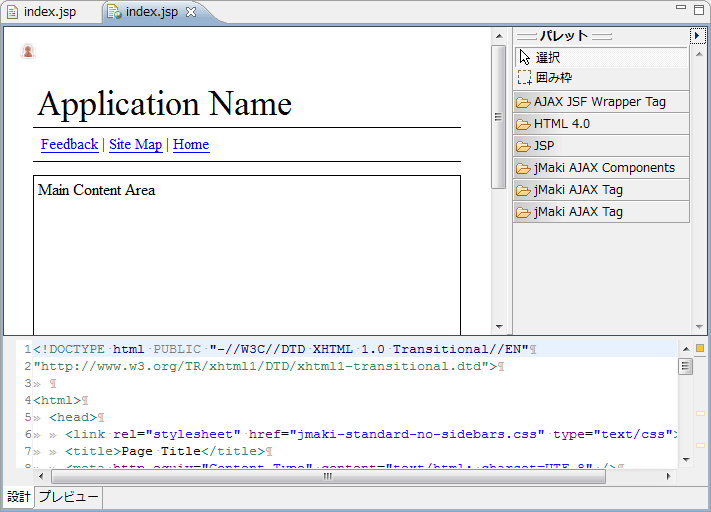Image resolution: width=711 pixels, height=512 pixels.
Task: Expand jMaki AJAX Components drawer
Action: click(601, 168)
